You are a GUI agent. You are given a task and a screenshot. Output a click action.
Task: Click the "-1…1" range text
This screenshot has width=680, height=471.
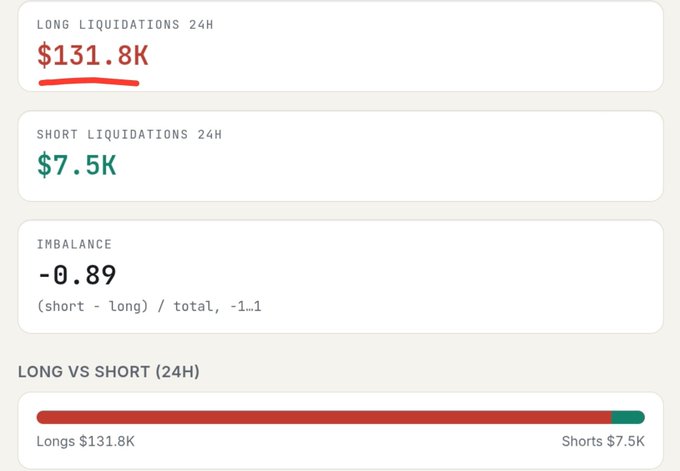tap(245, 307)
